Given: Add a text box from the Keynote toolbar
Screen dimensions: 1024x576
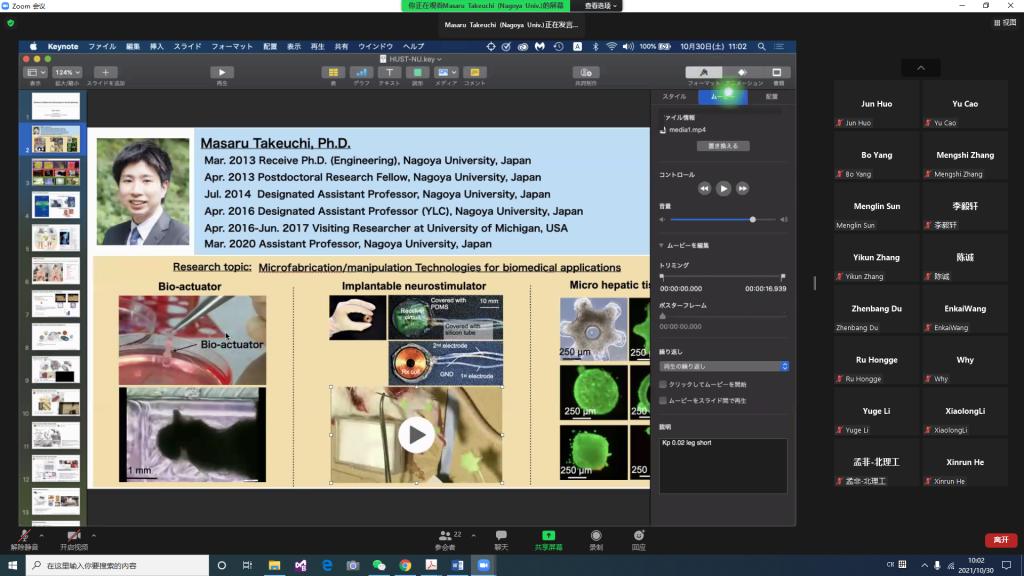Looking at the screenshot, I should pyautogui.click(x=389, y=73).
